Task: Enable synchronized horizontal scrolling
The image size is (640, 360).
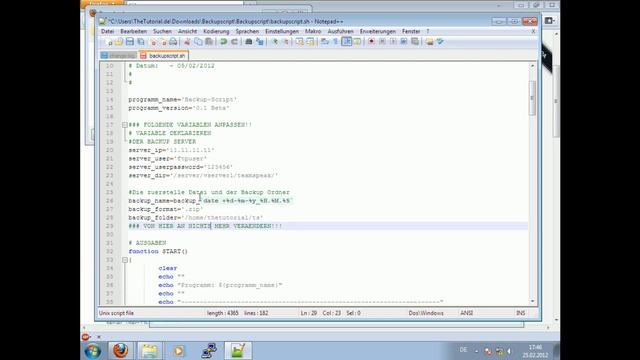Action: coord(311,42)
